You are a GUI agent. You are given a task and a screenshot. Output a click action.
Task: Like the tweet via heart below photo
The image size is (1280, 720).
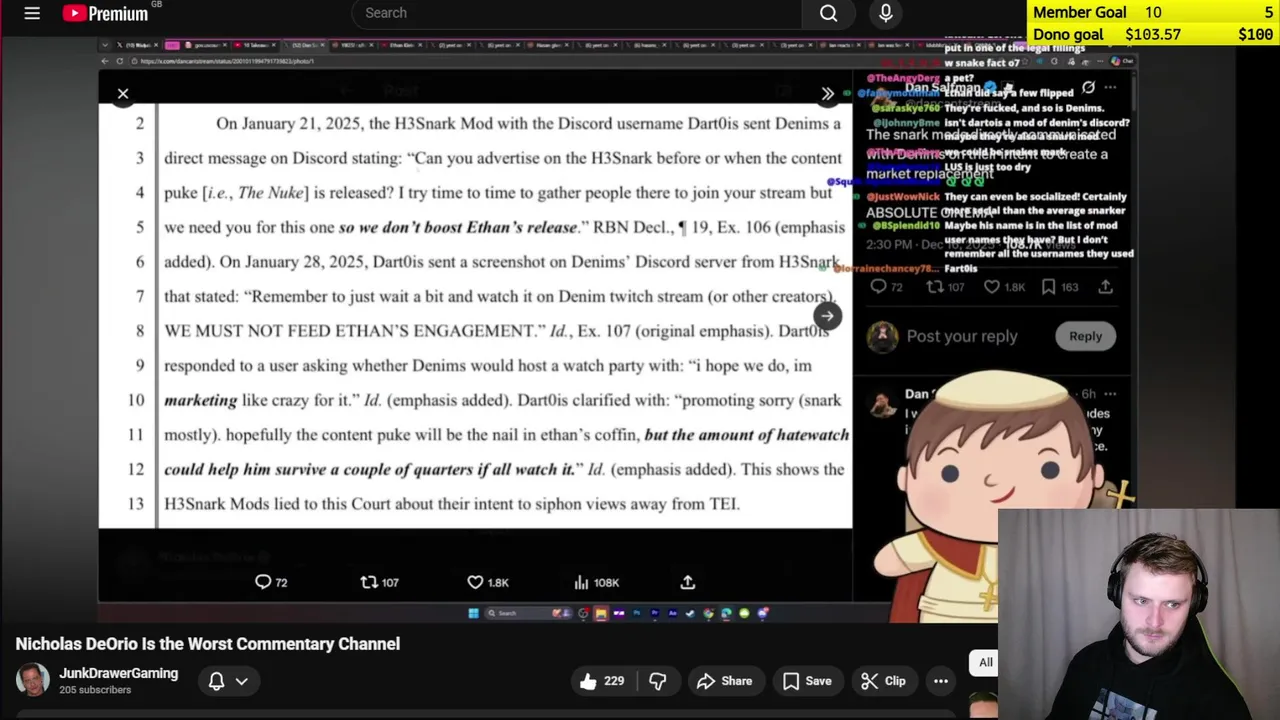click(x=475, y=582)
